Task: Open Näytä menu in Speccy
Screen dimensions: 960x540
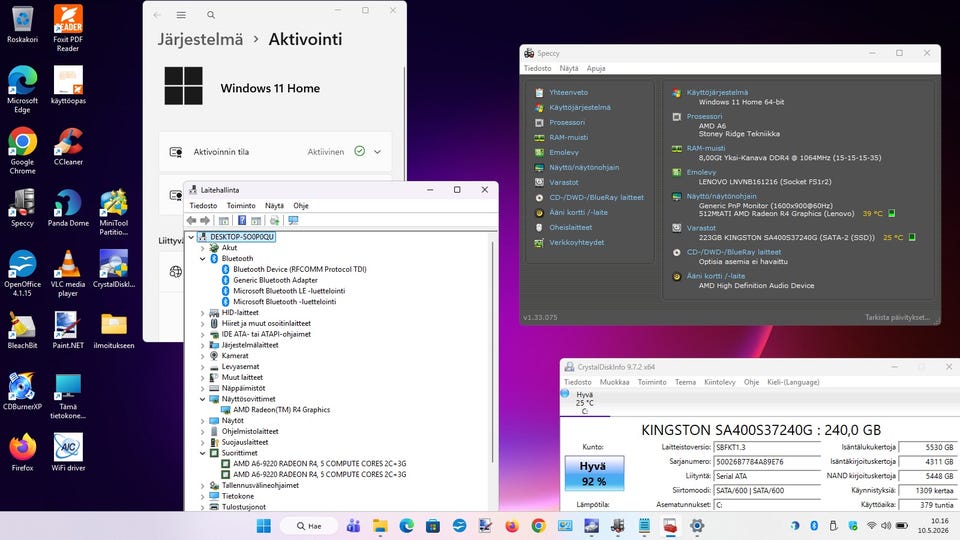Action: click(x=569, y=69)
